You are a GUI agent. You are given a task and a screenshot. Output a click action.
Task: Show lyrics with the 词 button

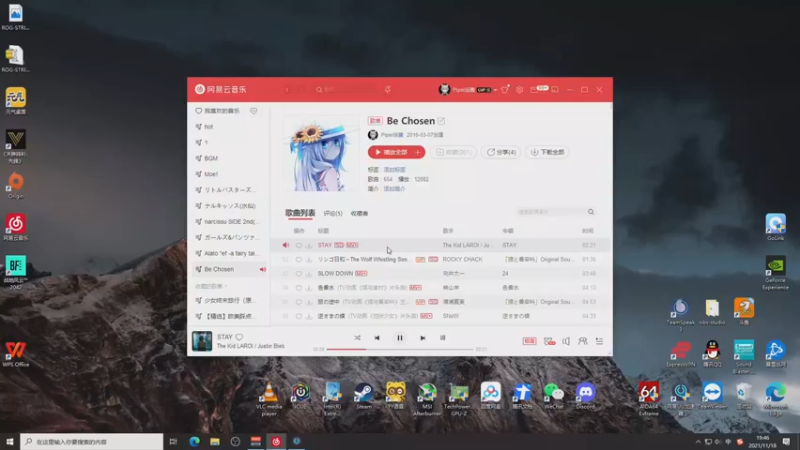(442, 338)
